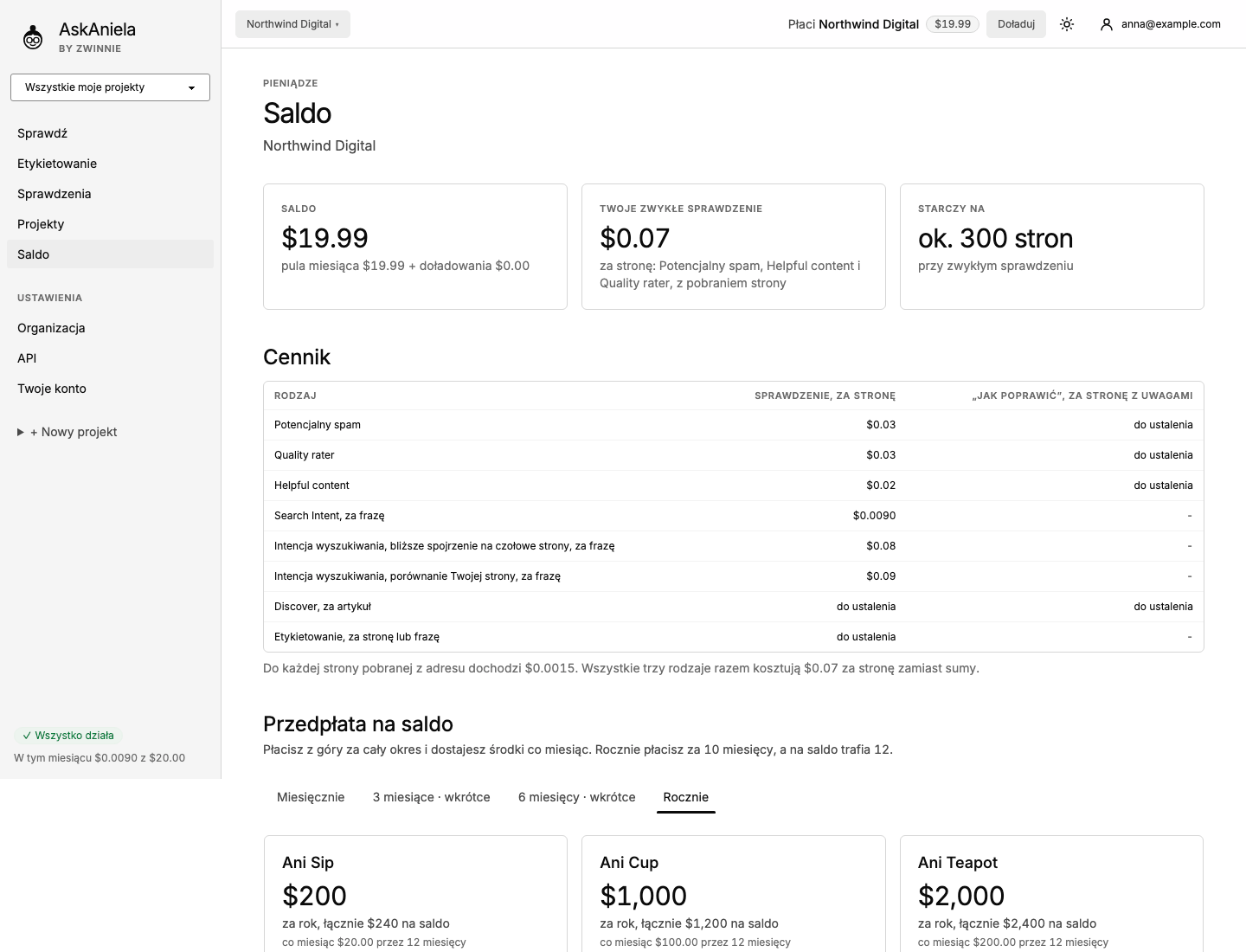Switch to the 3 miesiące · wkrótce tab

(x=432, y=797)
